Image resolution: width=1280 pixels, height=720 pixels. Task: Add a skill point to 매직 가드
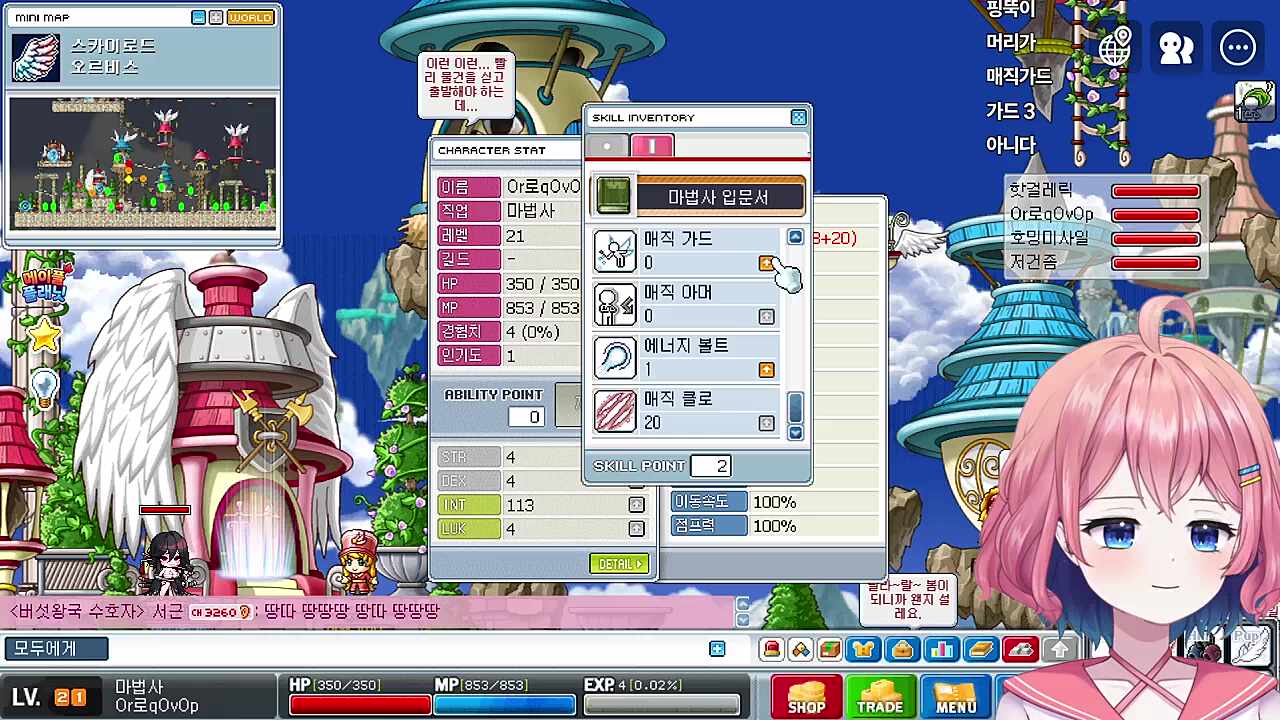(x=767, y=263)
